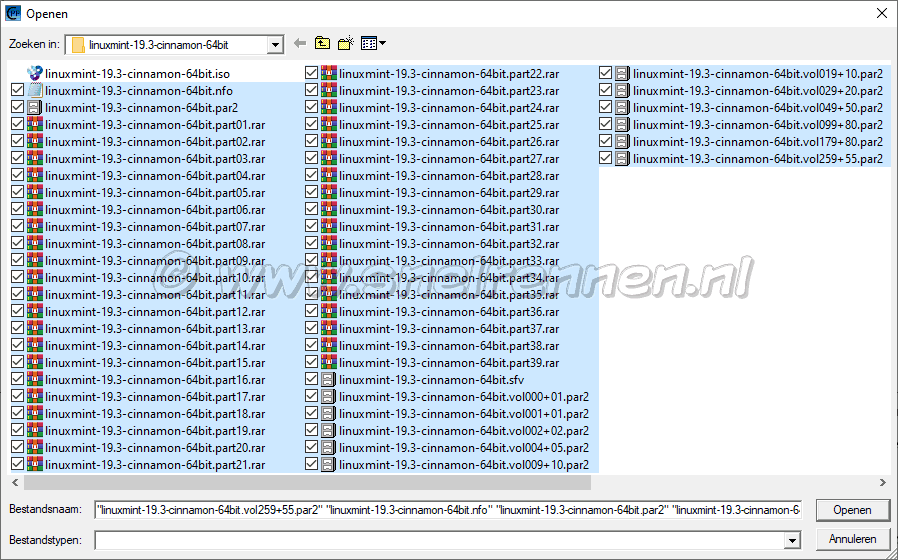
Task: Click the RAR icon of part01.rar
Action: (35, 124)
